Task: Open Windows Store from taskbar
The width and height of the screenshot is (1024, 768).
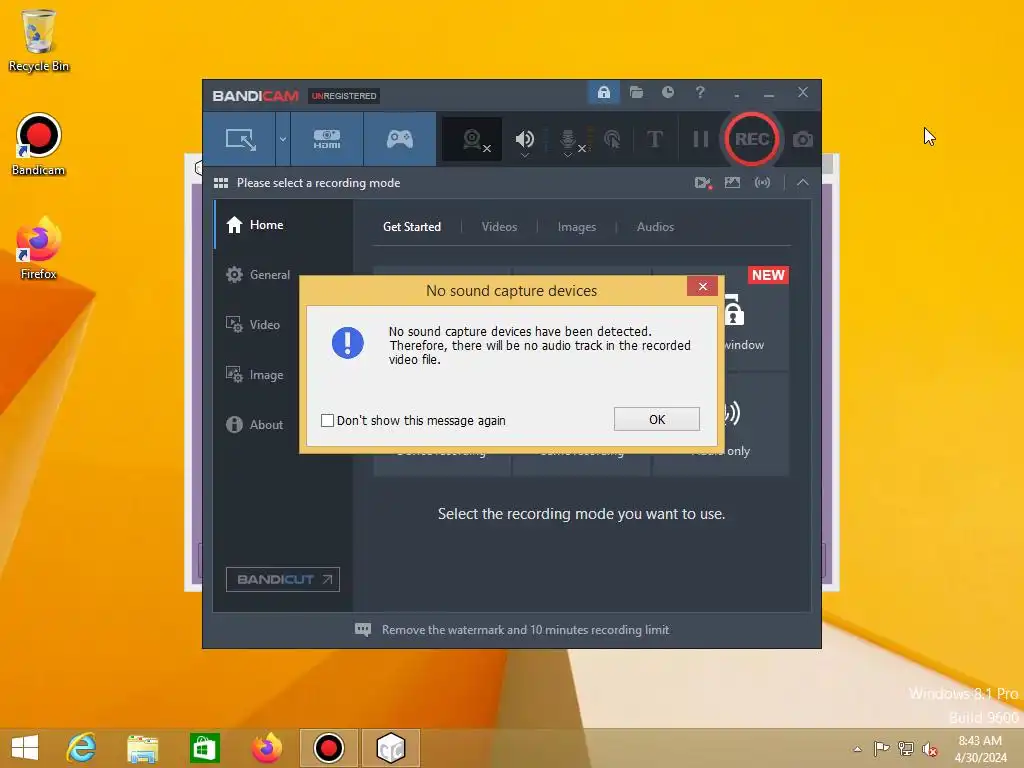Action: pyautogui.click(x=204, y=748)
